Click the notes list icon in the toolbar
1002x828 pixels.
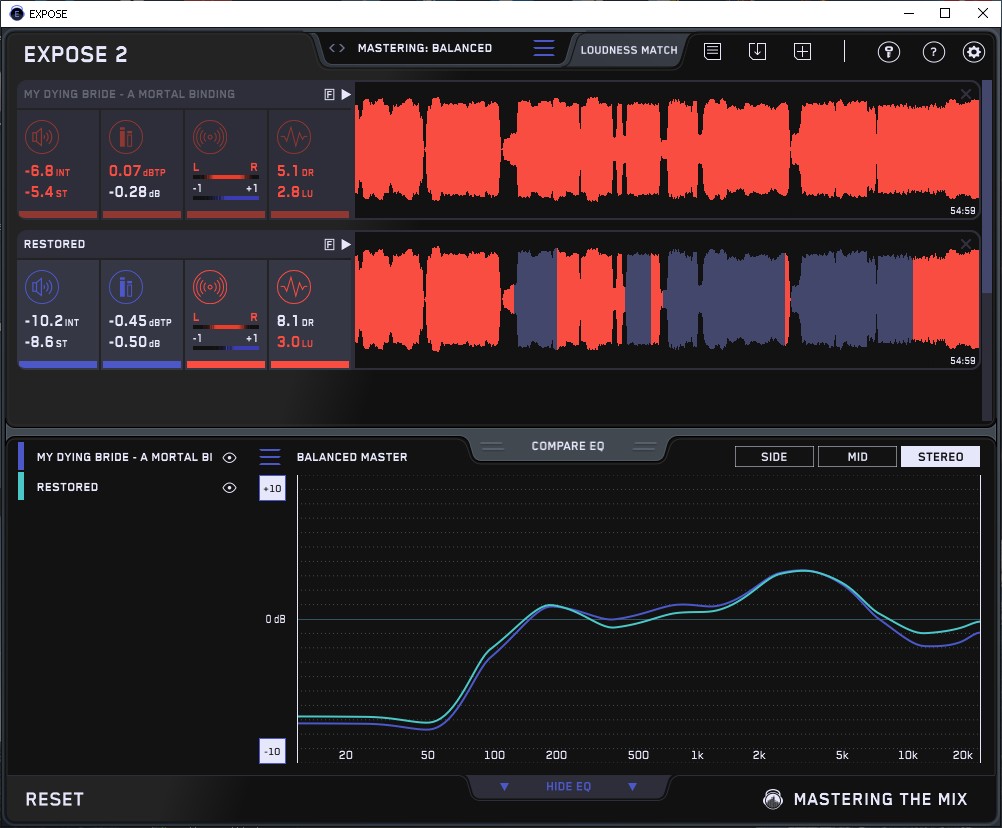pyautogui.click(x=712, y=51)
